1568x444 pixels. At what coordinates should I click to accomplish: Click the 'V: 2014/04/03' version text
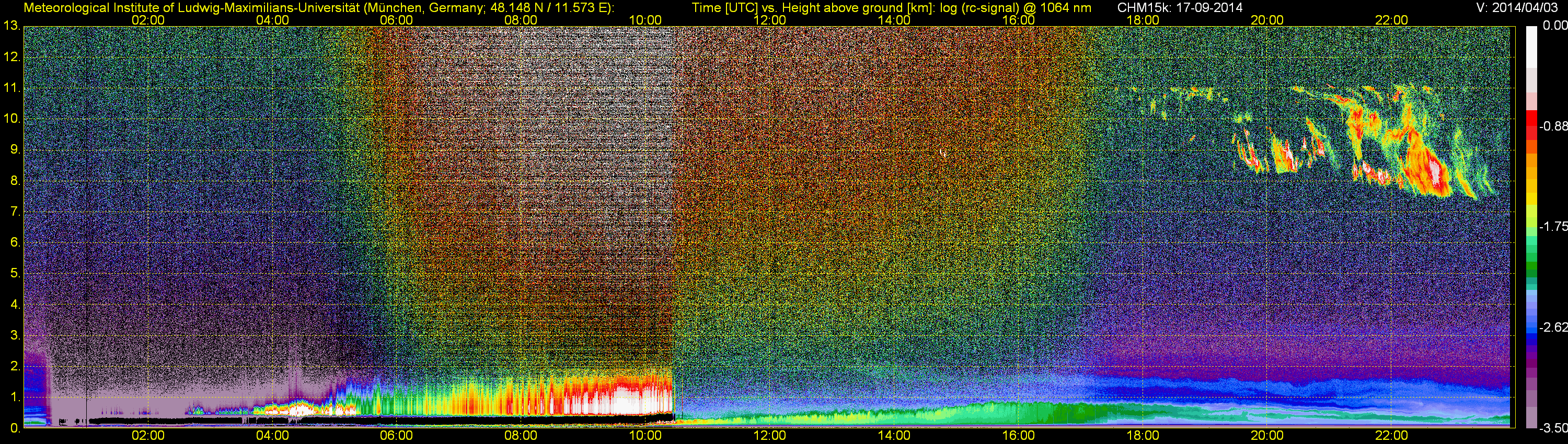coord(1515,7)
